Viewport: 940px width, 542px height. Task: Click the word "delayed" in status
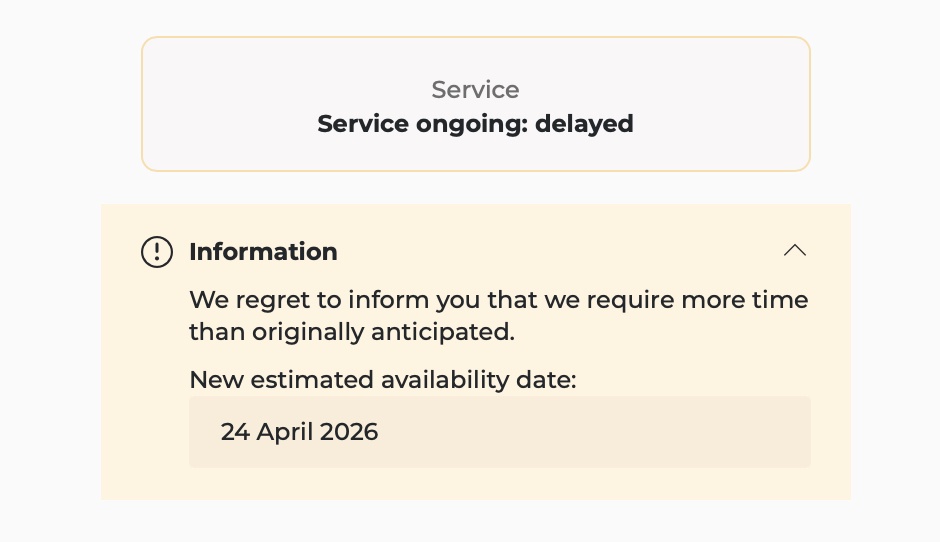point(584,124)
